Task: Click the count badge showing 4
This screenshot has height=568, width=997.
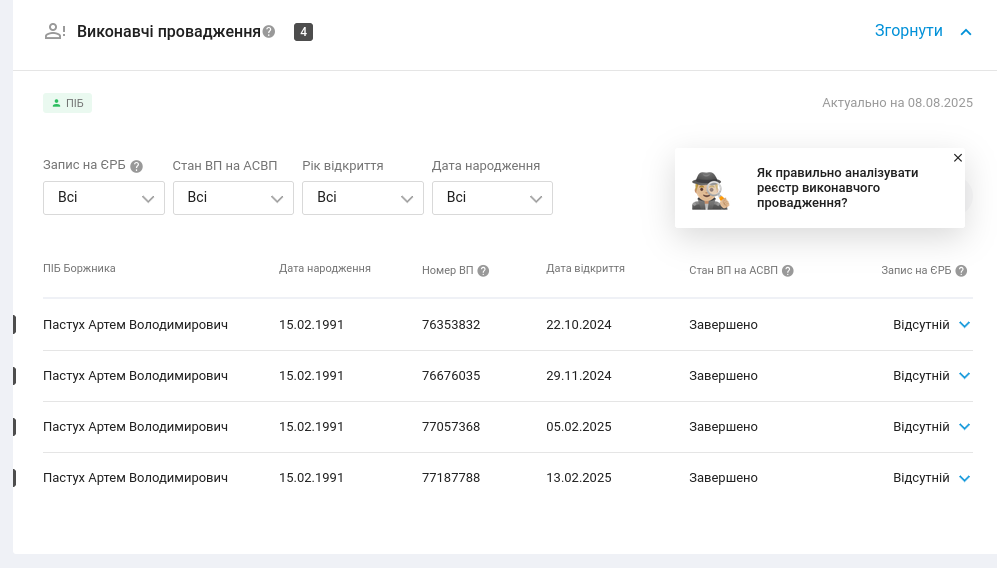Action: tap(303, 32)
